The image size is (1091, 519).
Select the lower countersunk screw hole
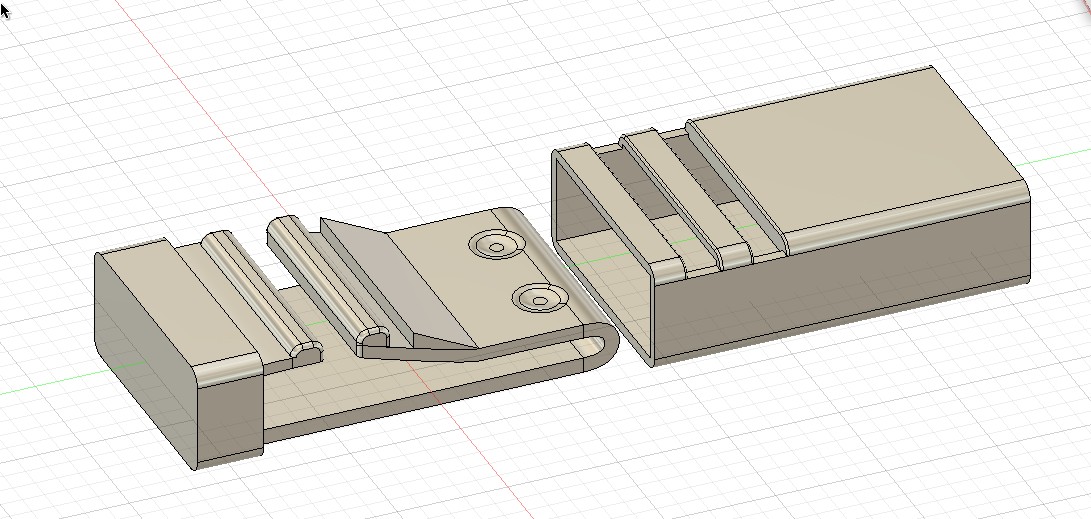(x=536, y=298)
